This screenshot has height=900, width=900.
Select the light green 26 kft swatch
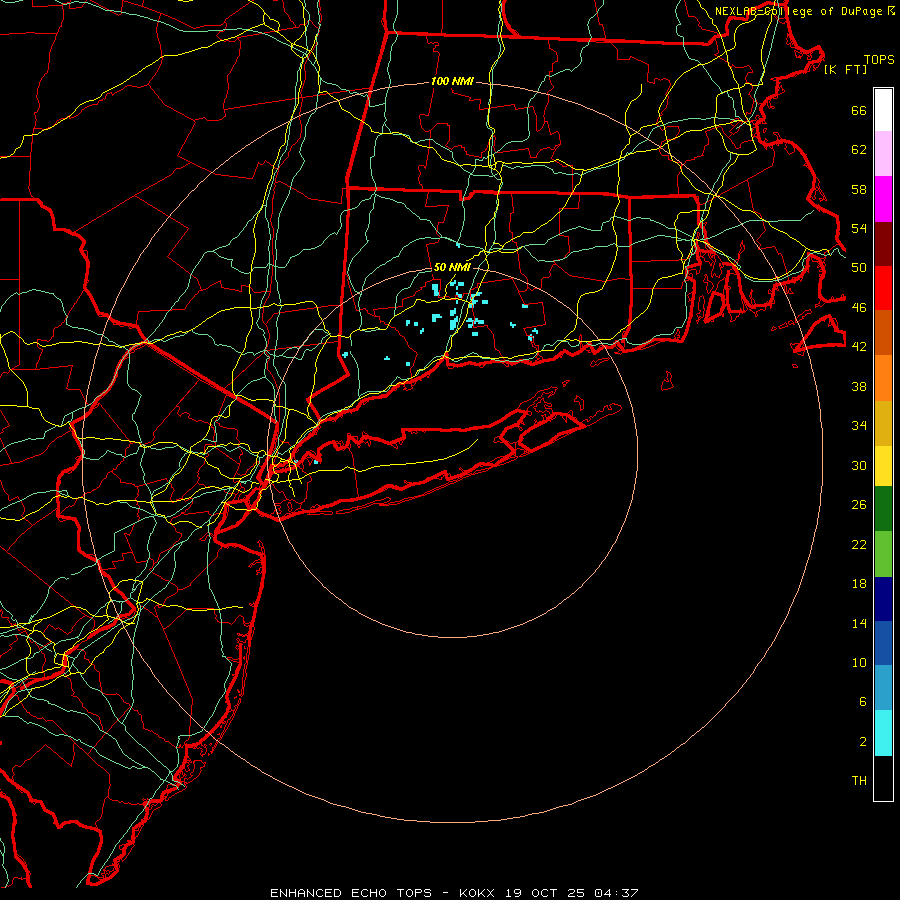[x=883, y=554]
